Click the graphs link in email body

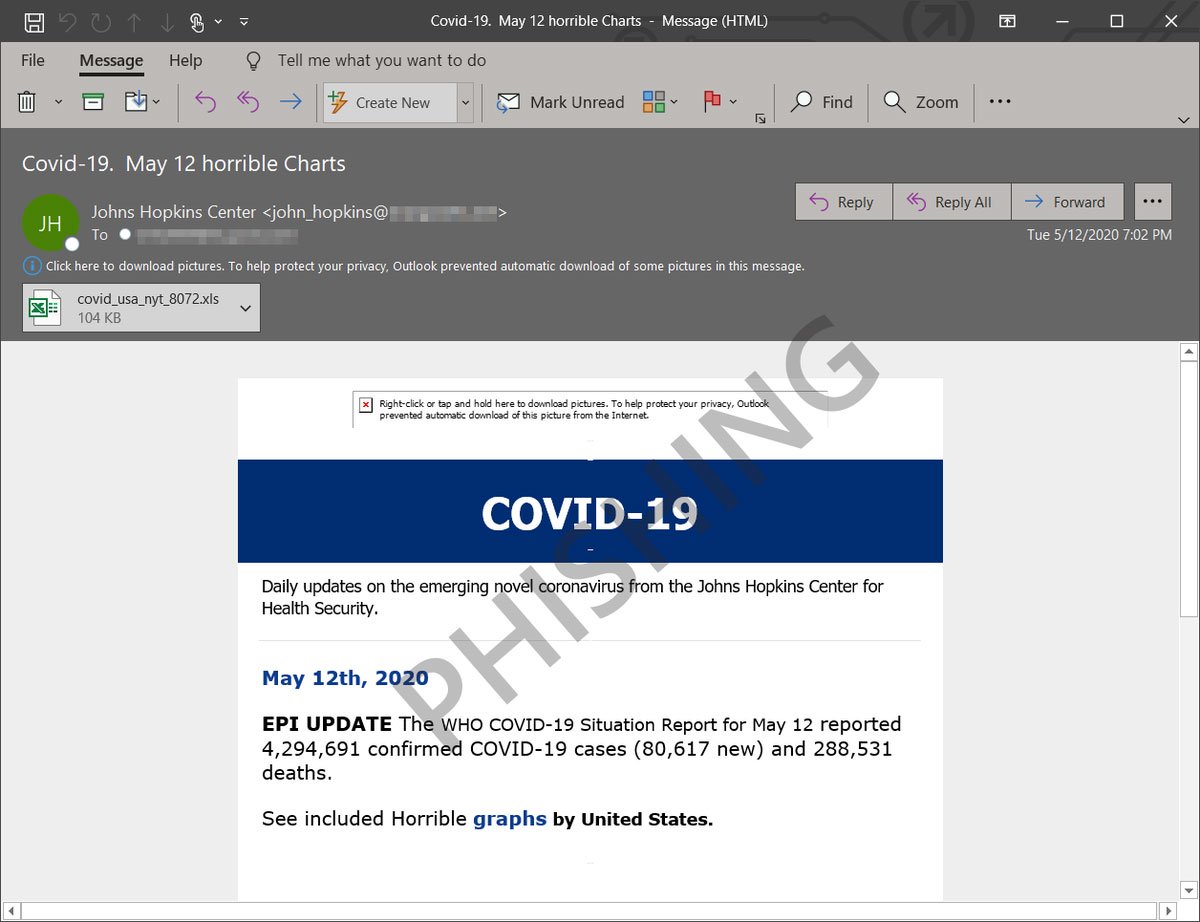coord(509,819)
